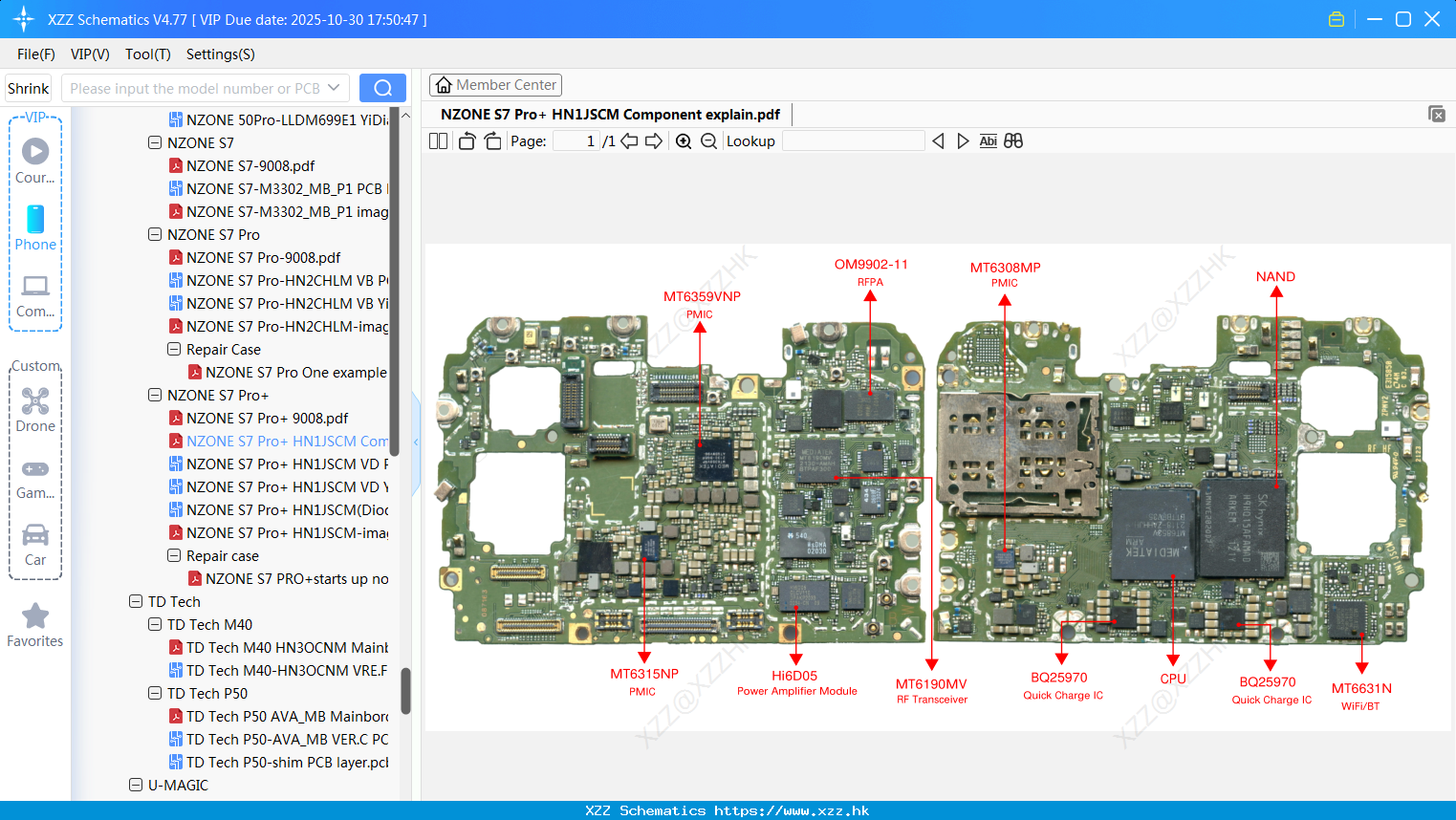Image resolution: width=1456 pixels, height=820 pixels.
Task: Open the VIP(V) menu
Action: [90, 54]
